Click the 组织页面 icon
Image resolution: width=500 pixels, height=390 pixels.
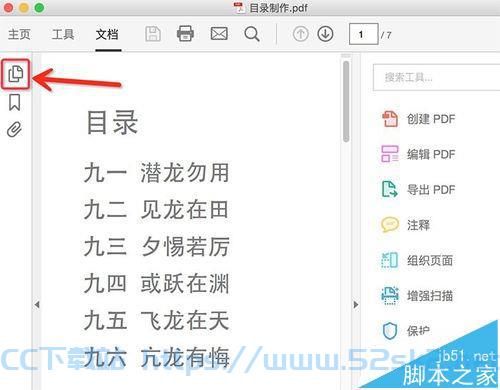coord(390,260)
